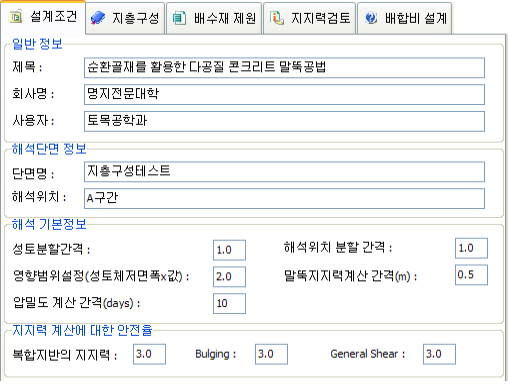Click the 단면명 input field
This screenshot has height=385, width=508.
pyautogui.click(x=284, y=172)
